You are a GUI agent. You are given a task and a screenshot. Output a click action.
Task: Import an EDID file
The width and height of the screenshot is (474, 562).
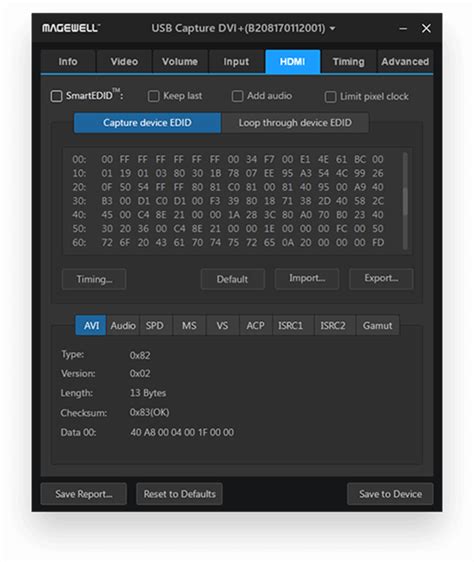tap(307, 278)
